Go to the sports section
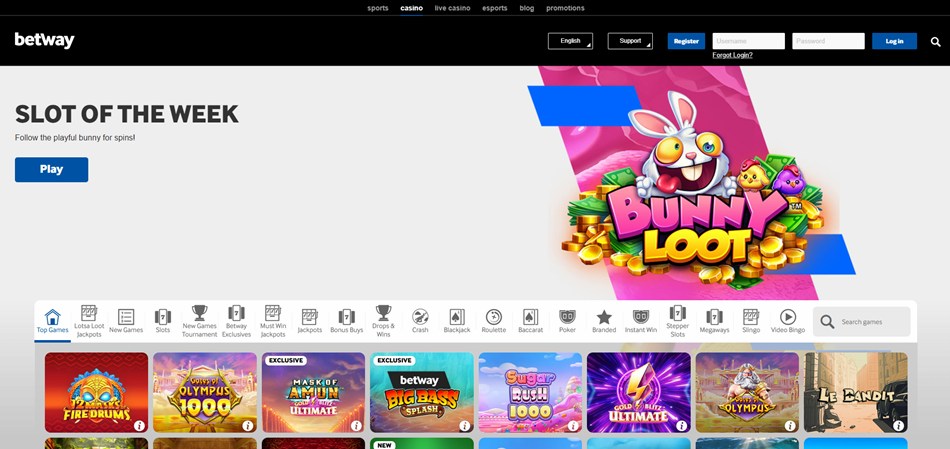This screenshot has width=950, height=449. (378, 8)
